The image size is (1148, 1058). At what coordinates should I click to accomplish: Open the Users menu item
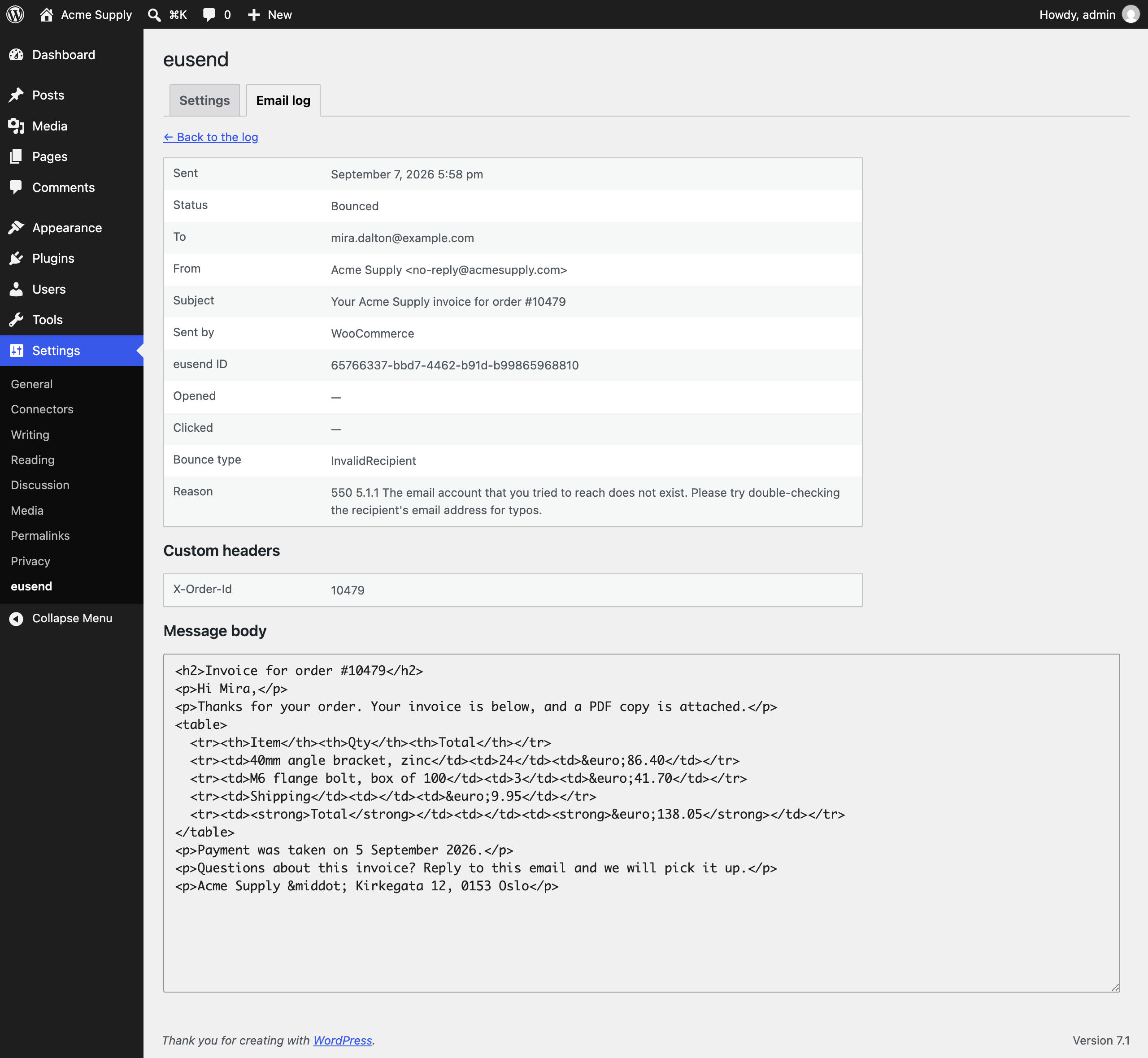72,289
